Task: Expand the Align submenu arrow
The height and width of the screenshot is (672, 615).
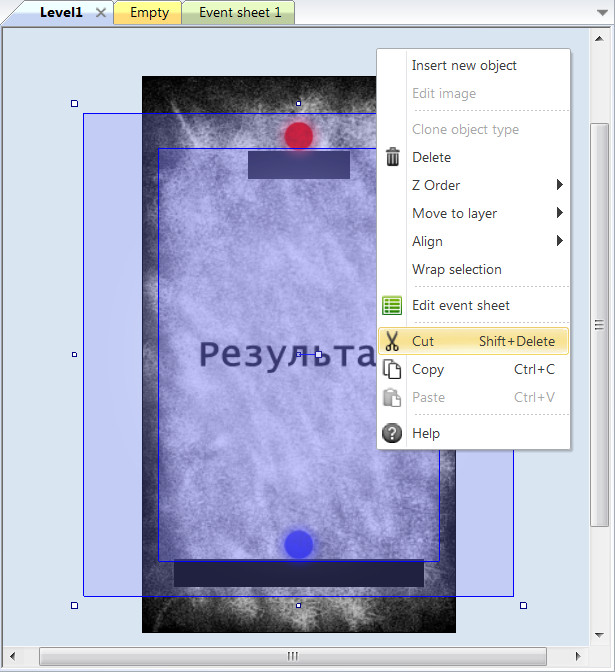Action: 560,241
